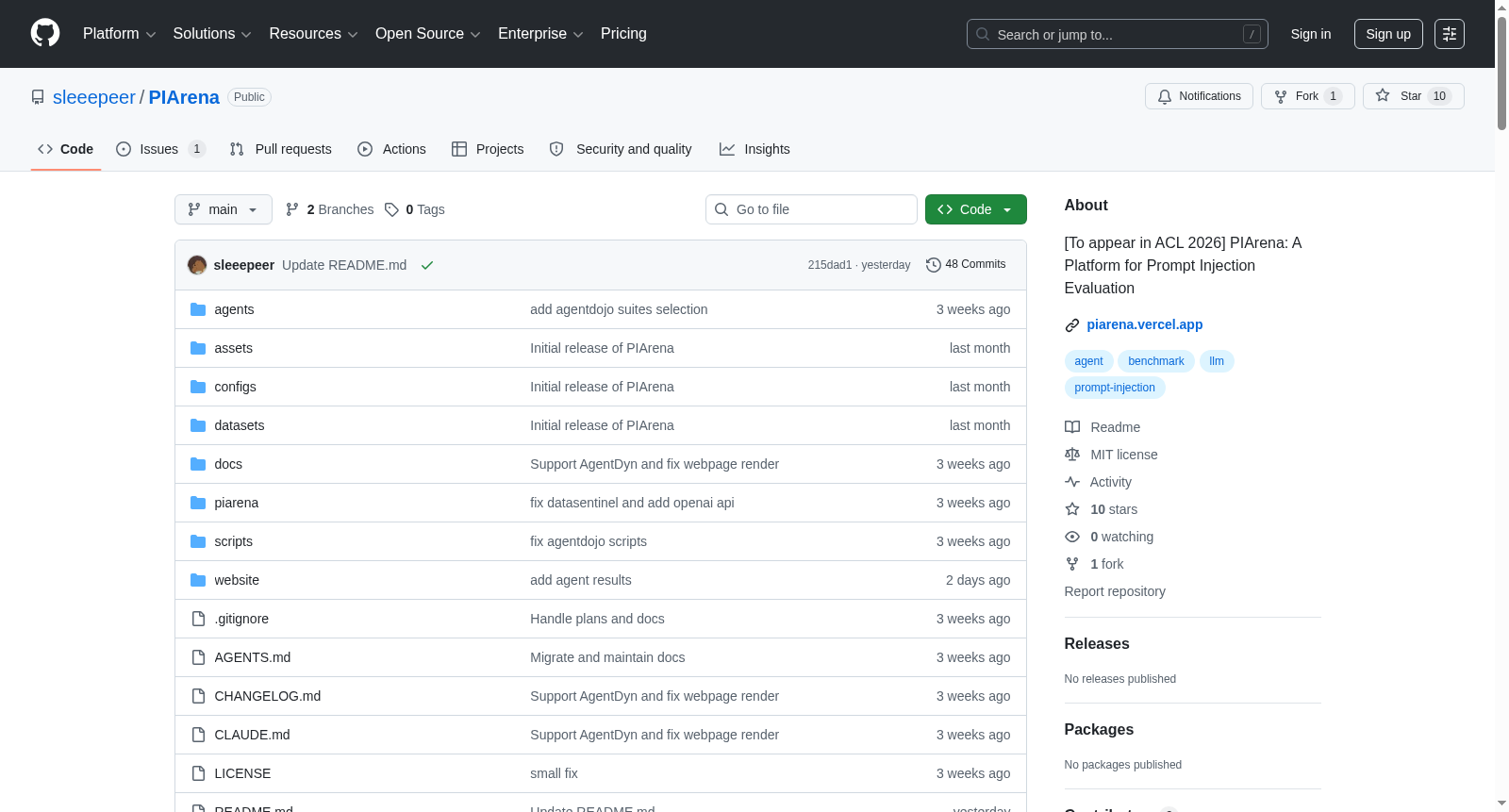This screenshot has height=812, width=1509.
Task: Expand the Open Source menu
Action: point(428,34)
